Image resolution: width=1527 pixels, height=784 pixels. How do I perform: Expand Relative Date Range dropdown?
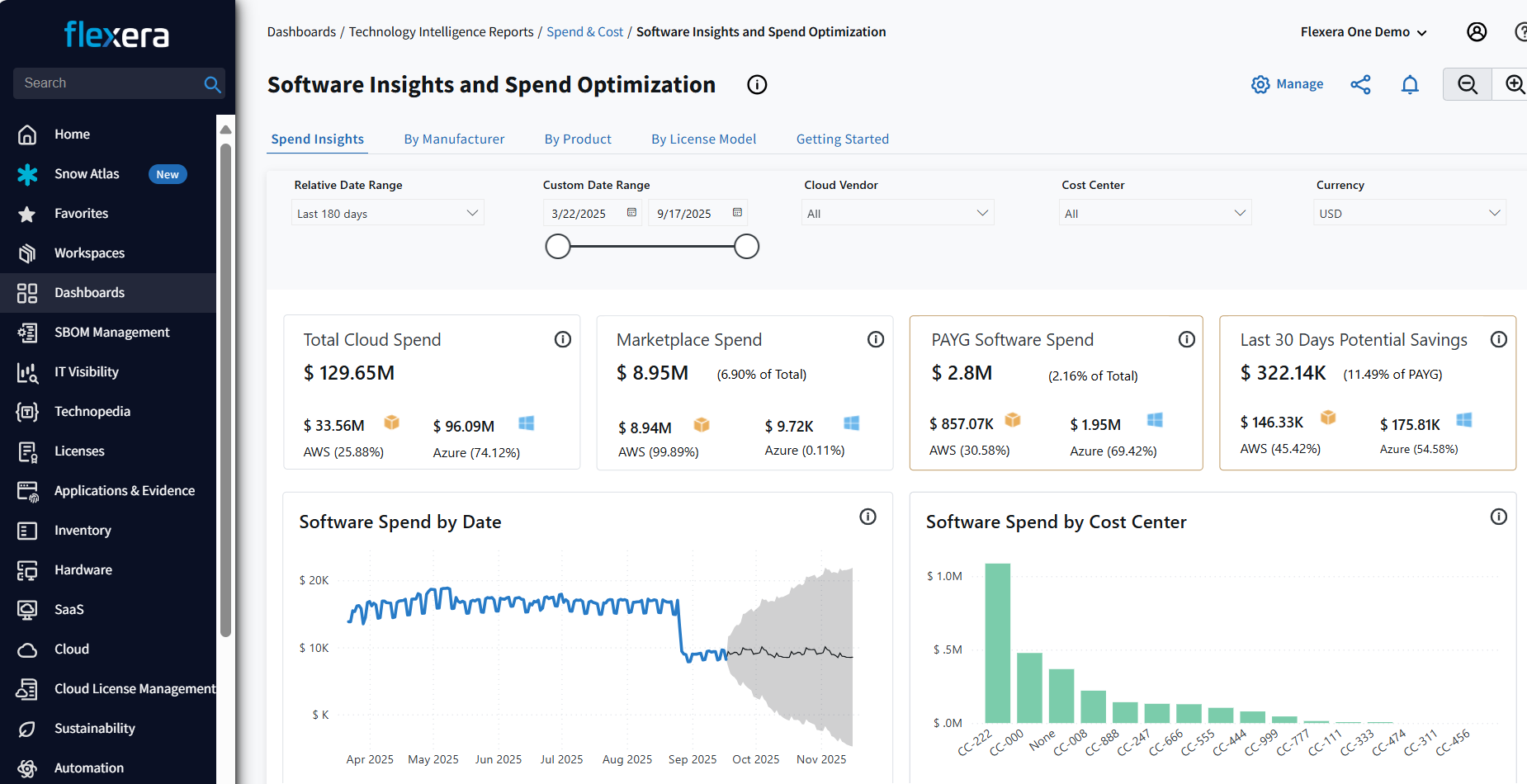tap(388, 213)
